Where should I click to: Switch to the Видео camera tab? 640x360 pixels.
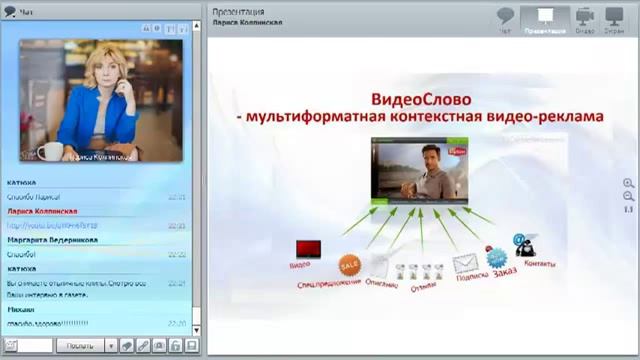[x=584, y=20]
